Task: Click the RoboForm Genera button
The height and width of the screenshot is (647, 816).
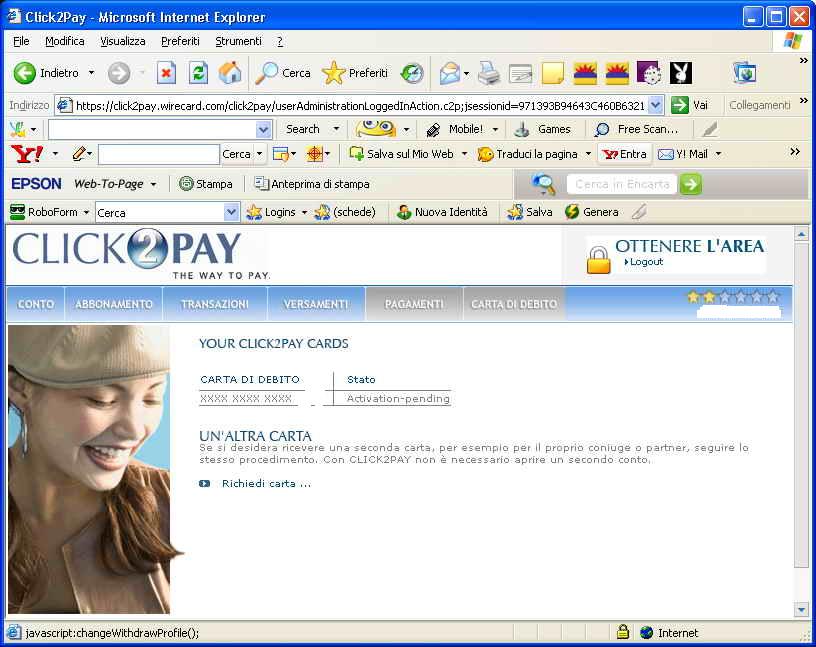Action: click(x=592, y=212)
